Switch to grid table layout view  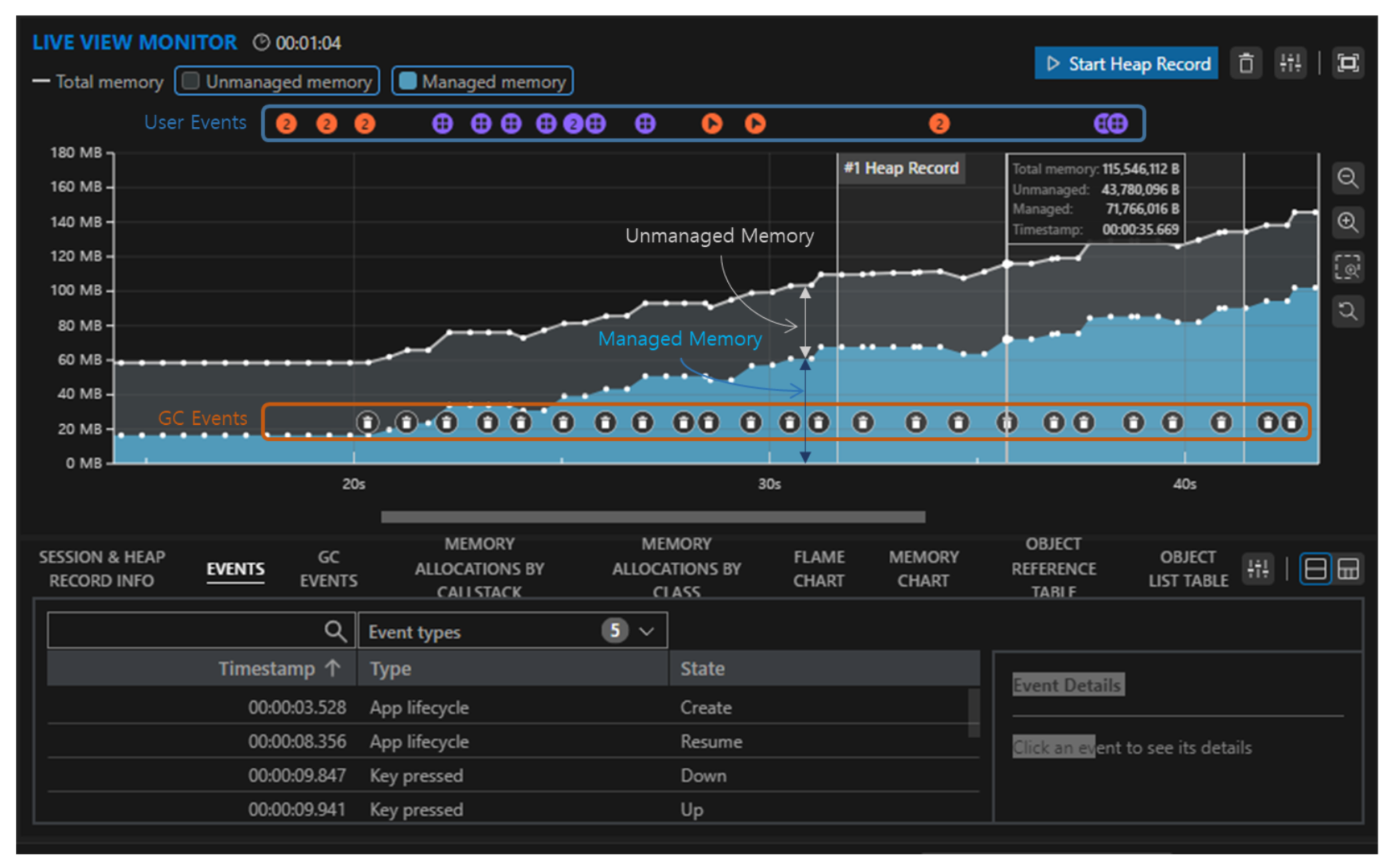tap(1348, 569)
